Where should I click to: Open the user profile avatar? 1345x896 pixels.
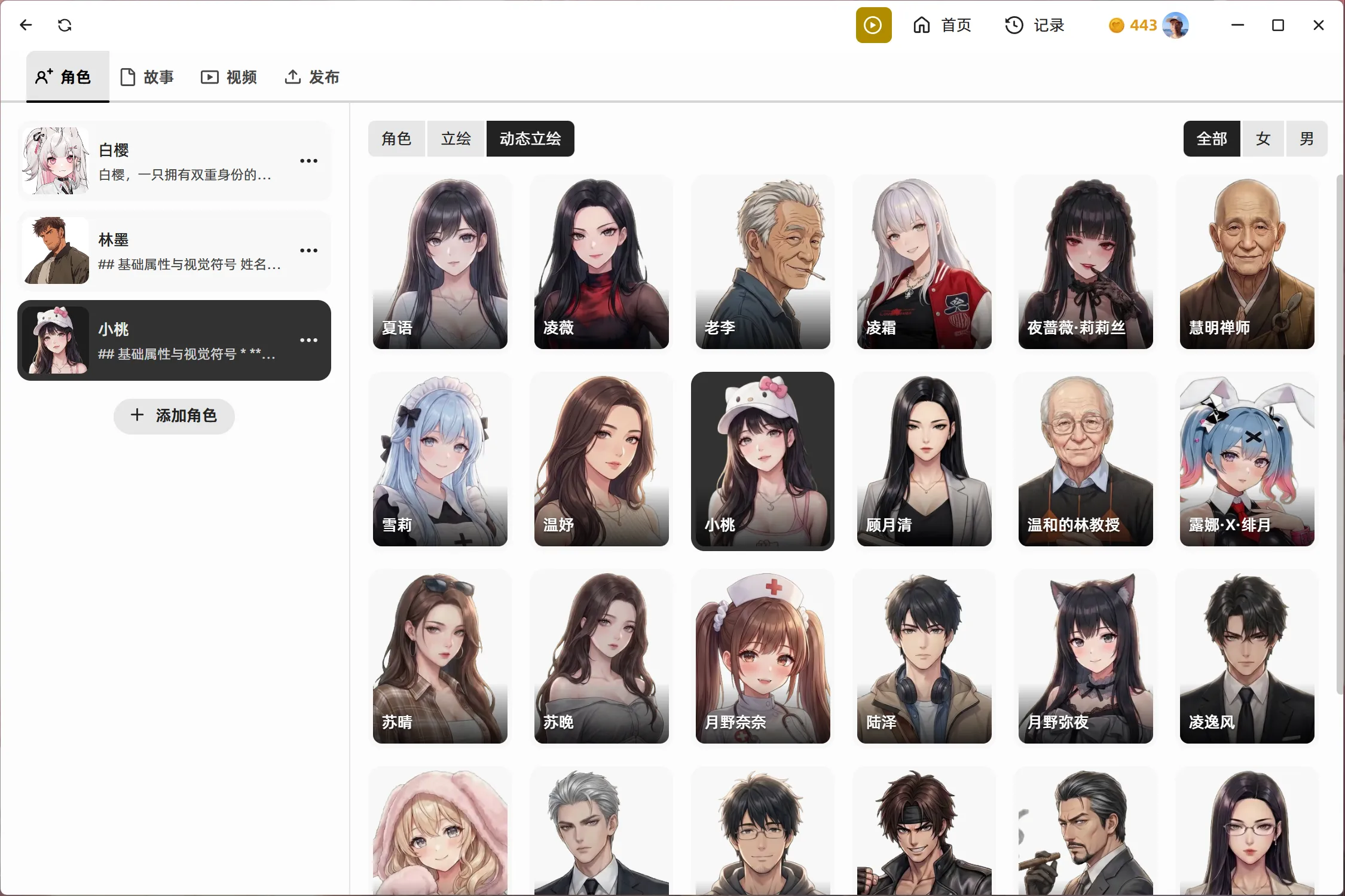pyautogui.click(x=1175, y=25)
